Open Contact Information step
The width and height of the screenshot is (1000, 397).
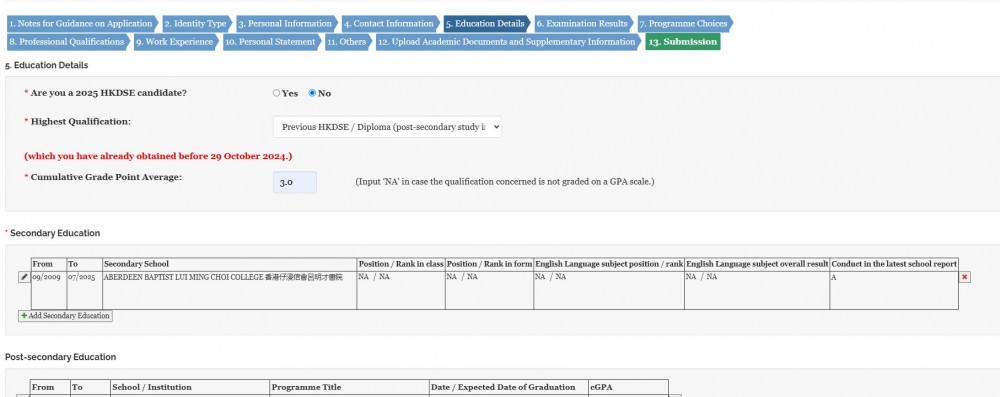tap(390, 24)
